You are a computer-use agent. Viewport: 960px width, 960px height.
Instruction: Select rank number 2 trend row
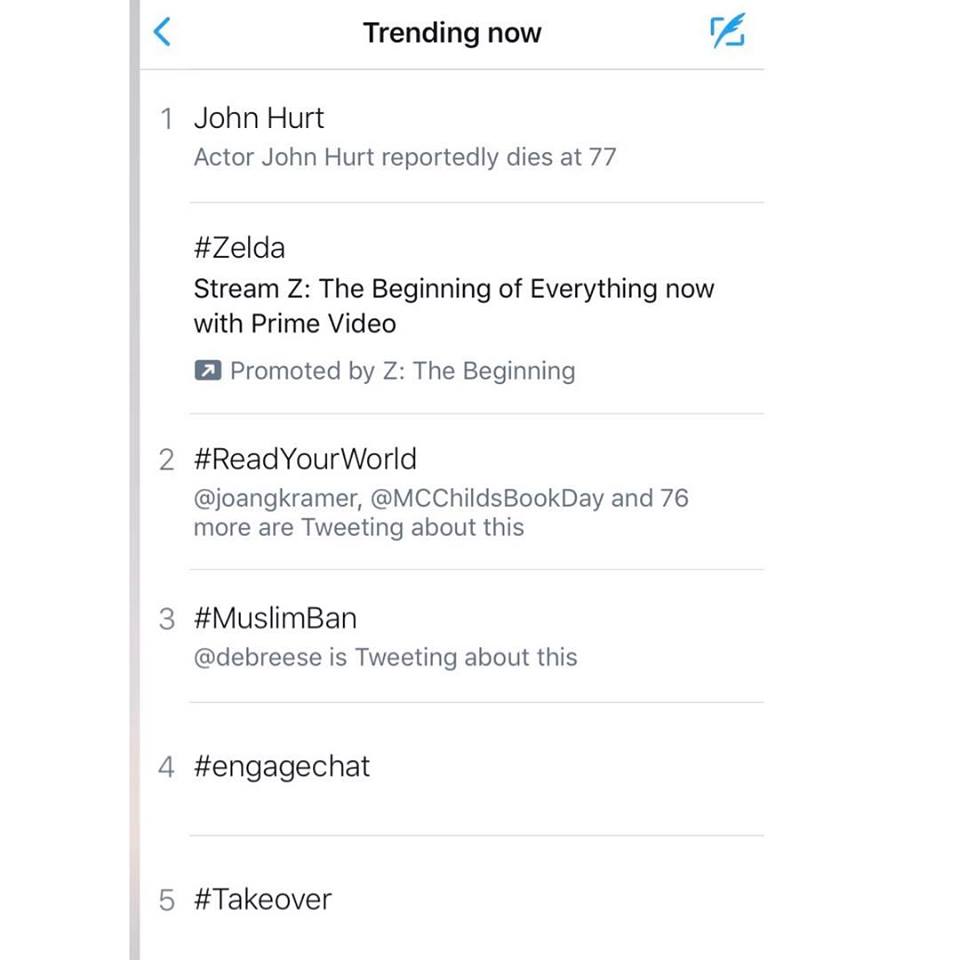452,492
